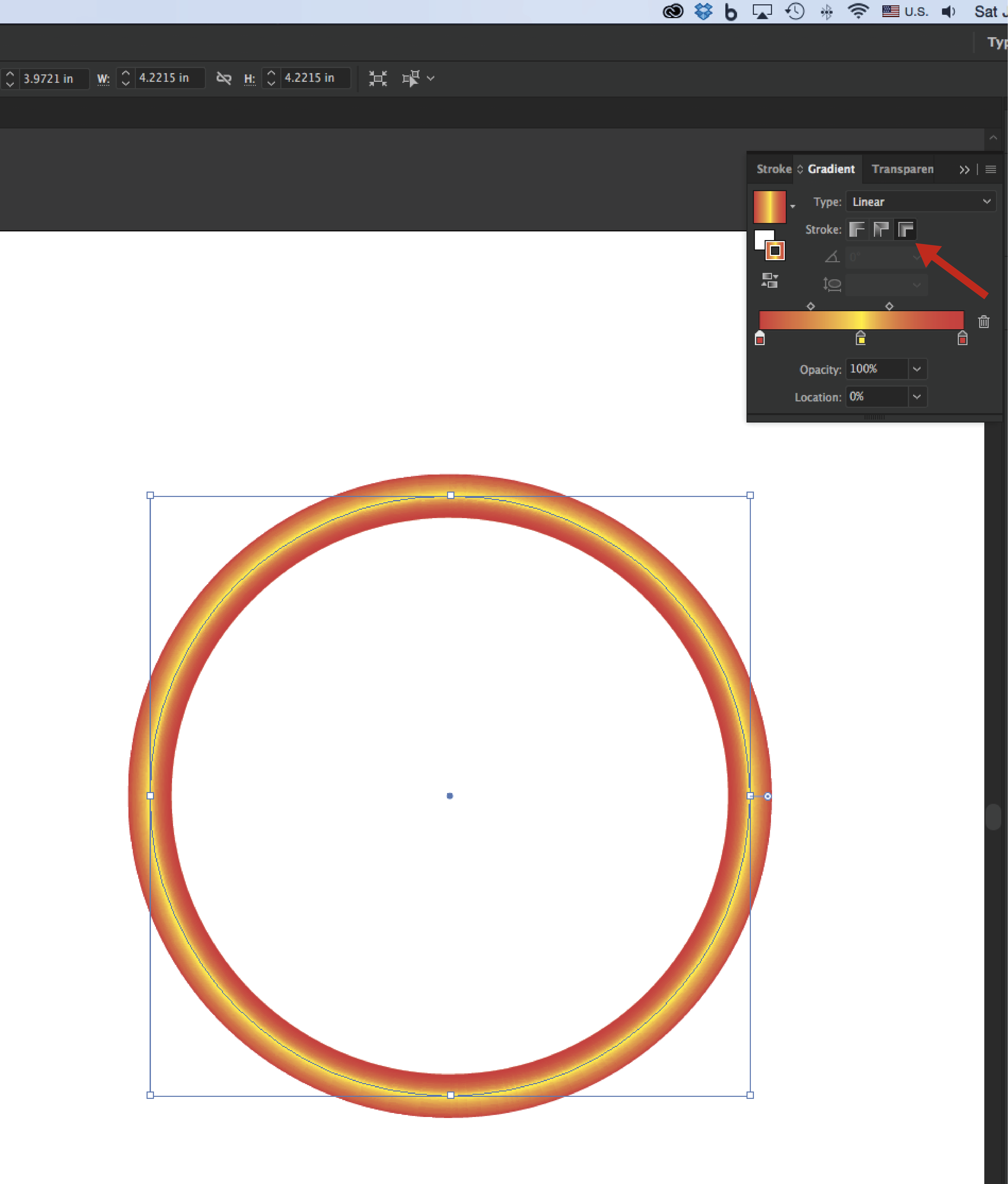The width and height of the screenshot is (1008, 1184).
Task: Select the yellow middle gradient stop
Action: (x=861, y=339)
